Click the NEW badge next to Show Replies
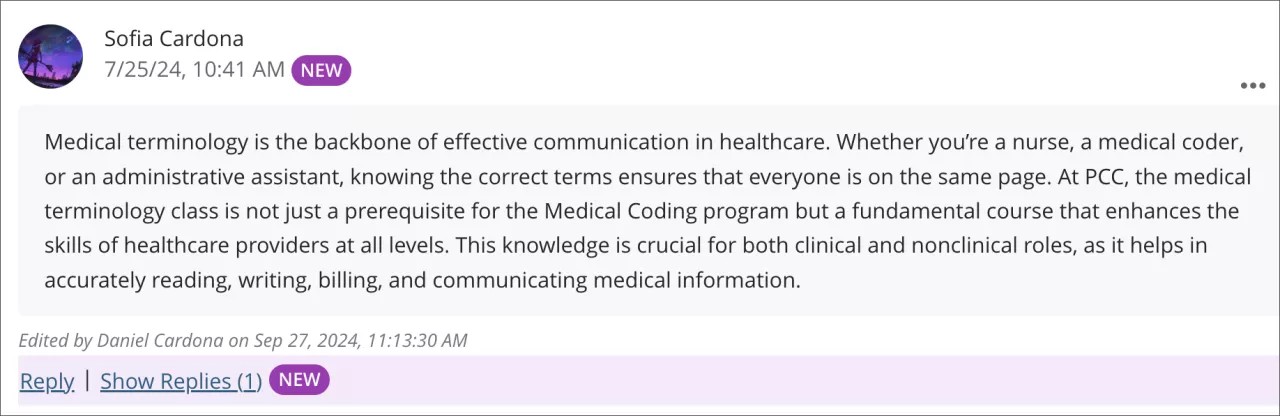 click(299, 379)
